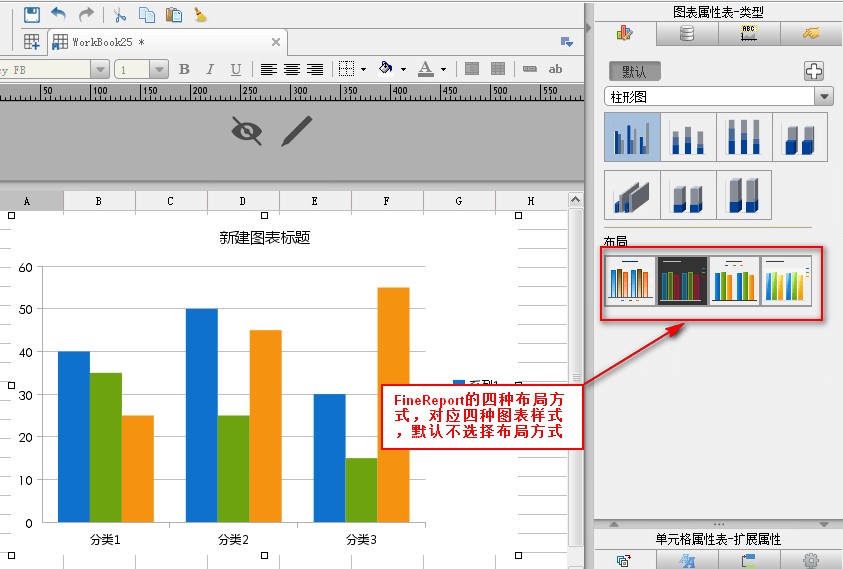Collapse panel with the right down triangle

(x=824, y=524)
